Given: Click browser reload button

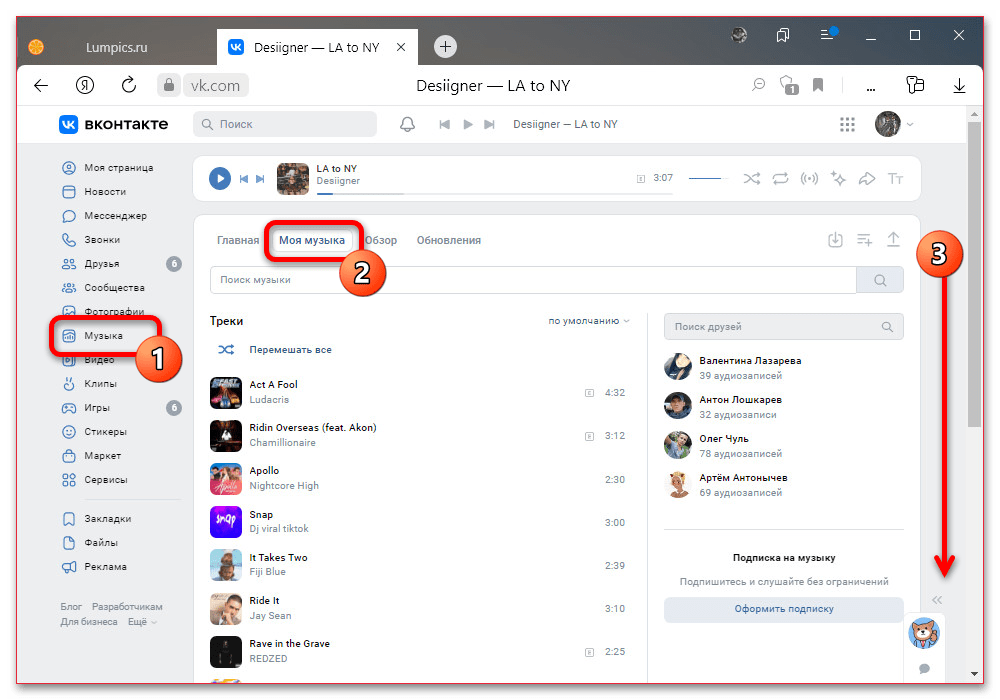Looking at the screenshot, I should [x=129, y=85].
